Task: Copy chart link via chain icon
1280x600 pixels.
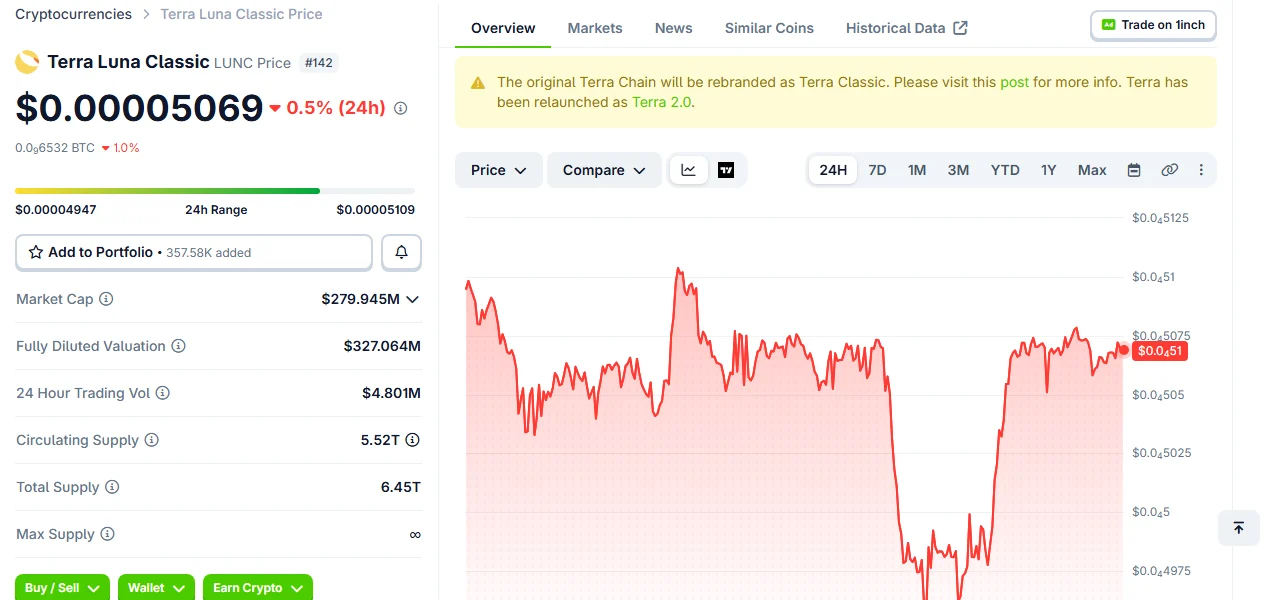Action: point(1169,170)
